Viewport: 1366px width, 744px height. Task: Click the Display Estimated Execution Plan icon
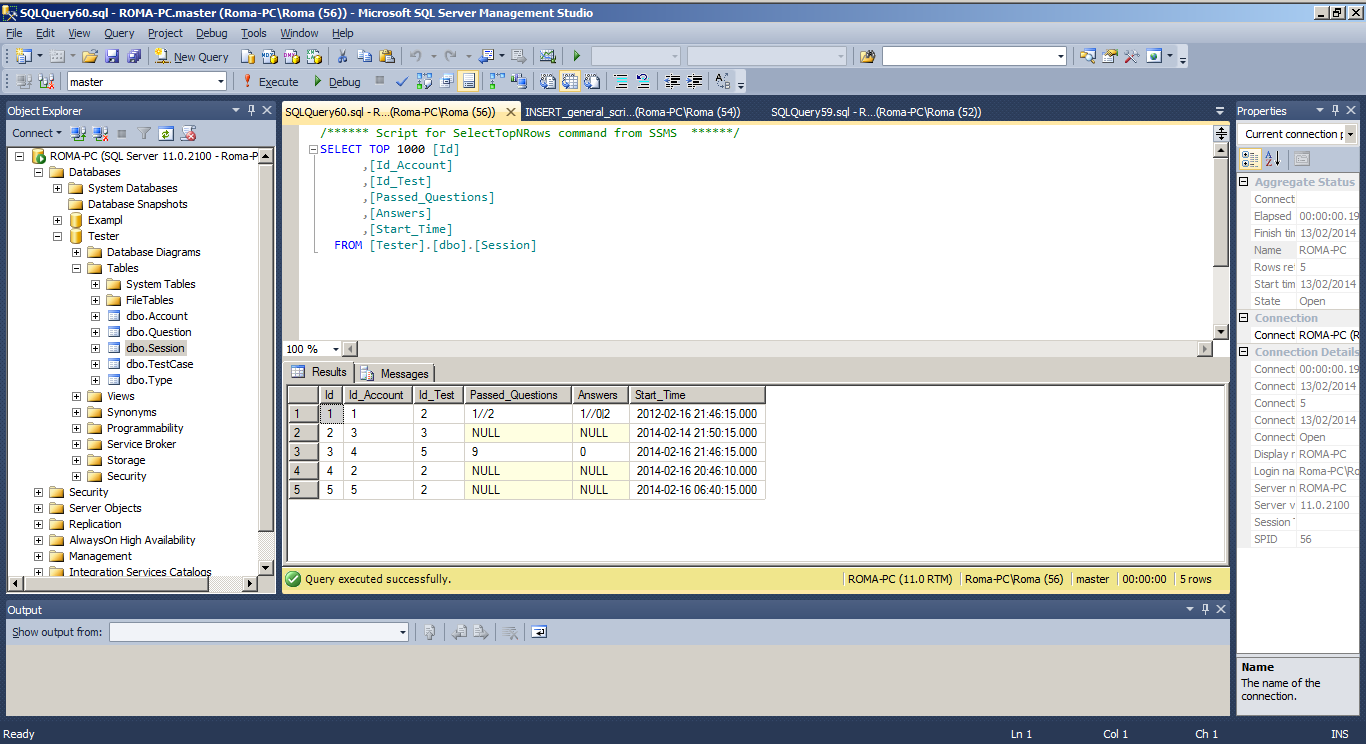[424, 81]
